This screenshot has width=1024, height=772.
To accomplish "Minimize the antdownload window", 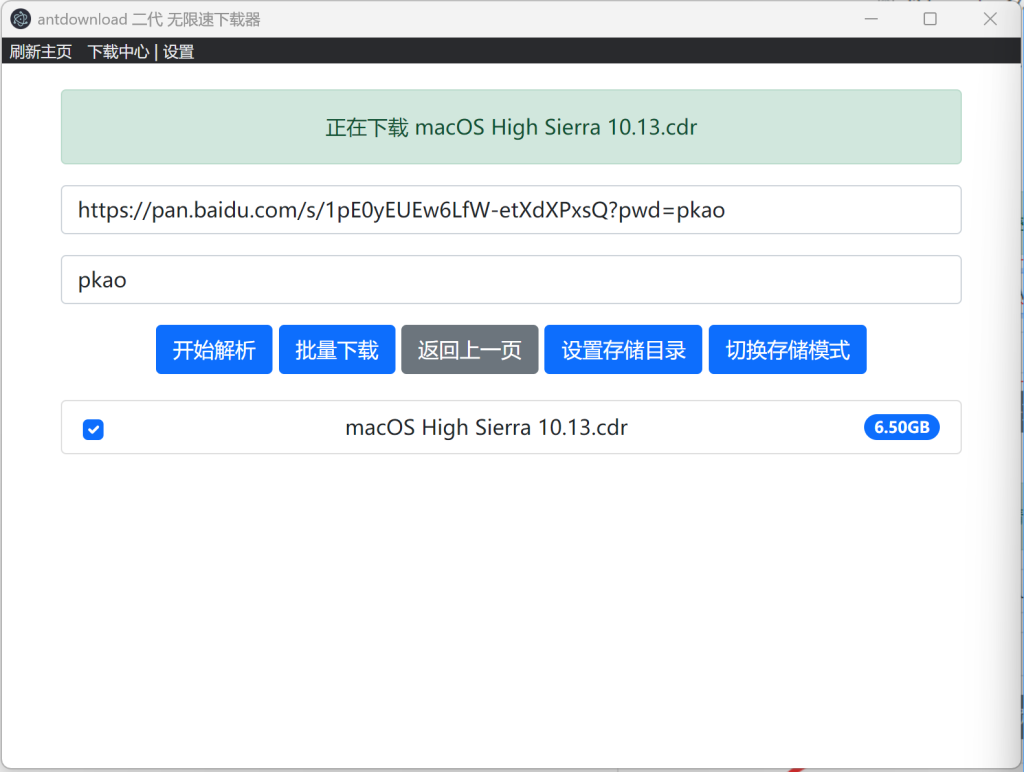I will 871,19.
